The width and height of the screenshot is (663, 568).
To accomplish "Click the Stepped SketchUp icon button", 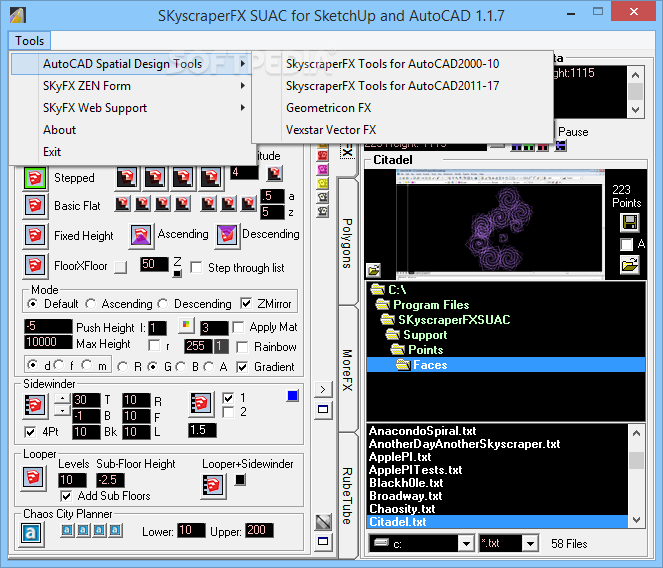I will (x=35, y=178).
